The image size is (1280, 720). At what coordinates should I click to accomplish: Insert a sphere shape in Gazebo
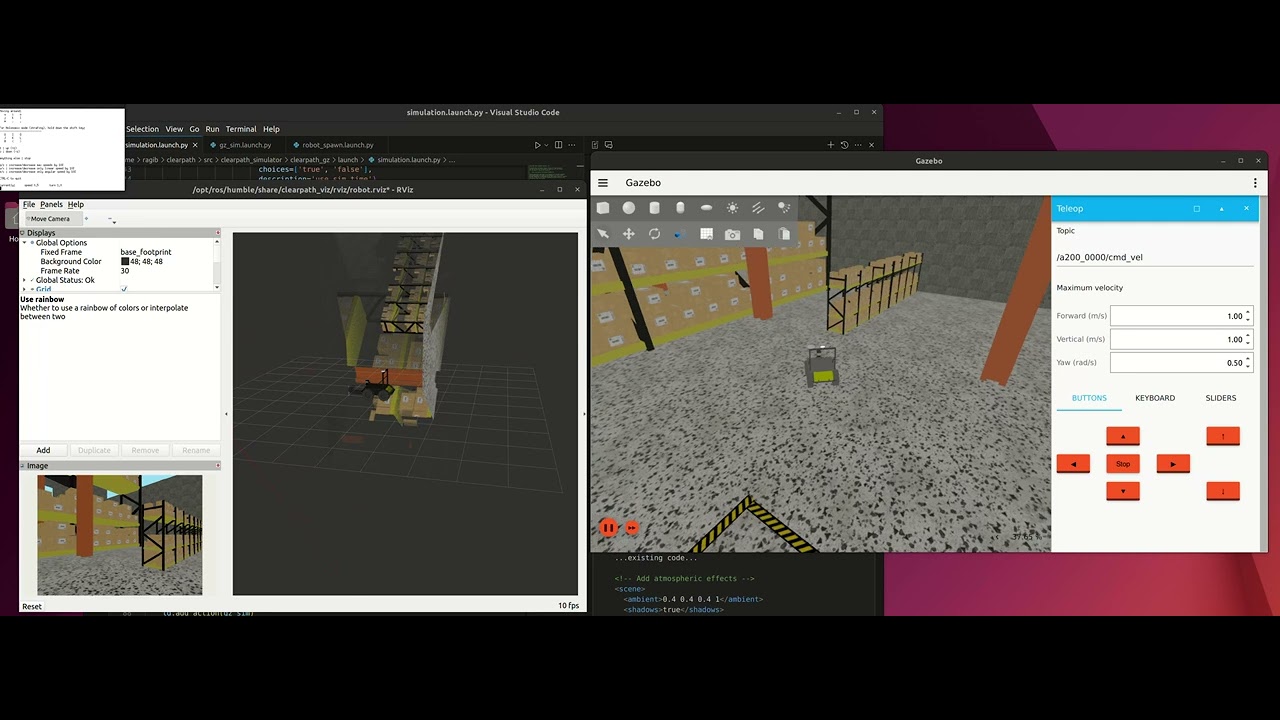[x=629, y=208]
